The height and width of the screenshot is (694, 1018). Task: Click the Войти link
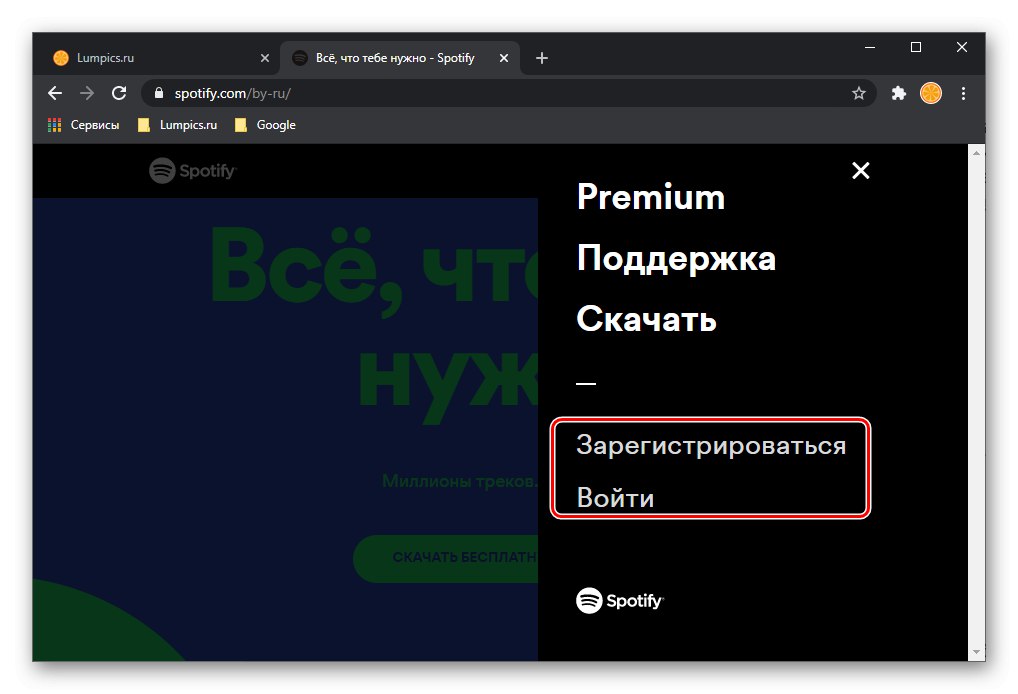(x=615, y=499)
